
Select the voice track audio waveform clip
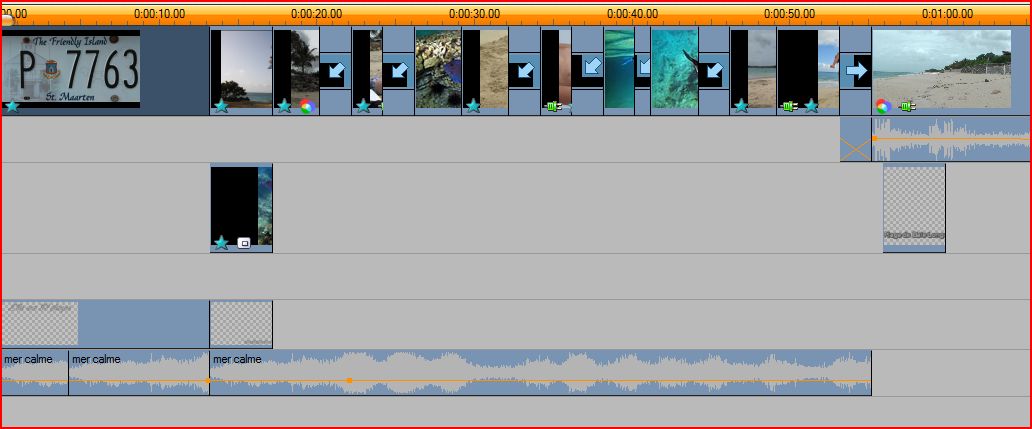coord(952,139)
